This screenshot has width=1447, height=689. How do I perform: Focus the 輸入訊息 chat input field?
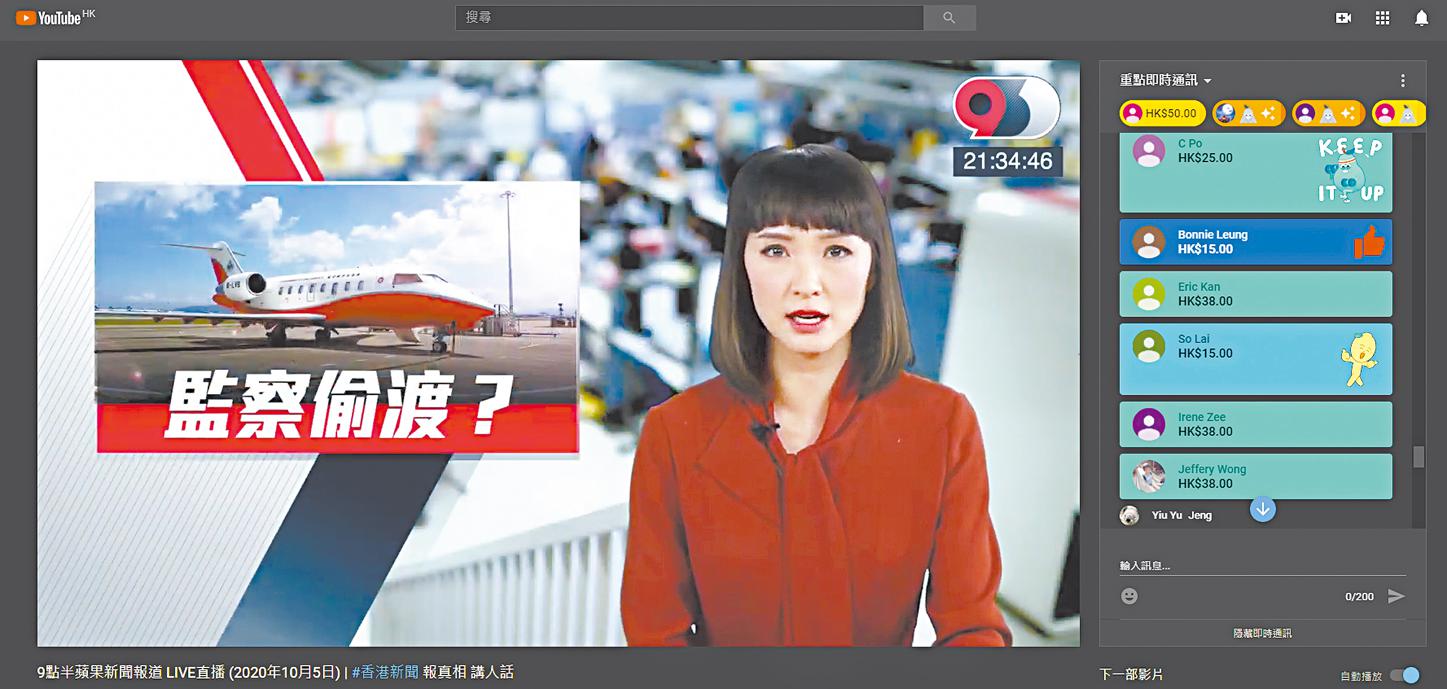click(x=1262, y=566)
